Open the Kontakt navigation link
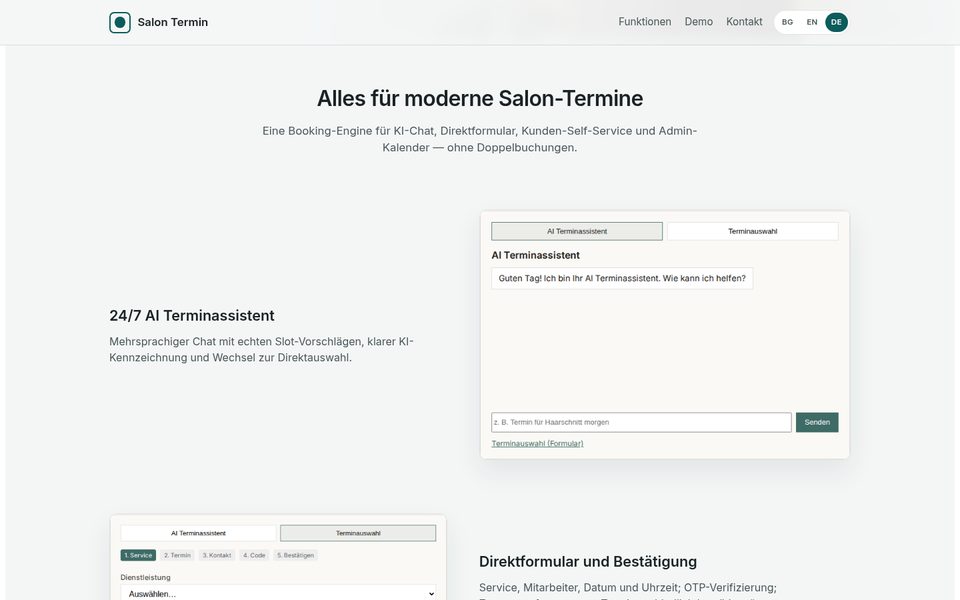 point(744,22)
